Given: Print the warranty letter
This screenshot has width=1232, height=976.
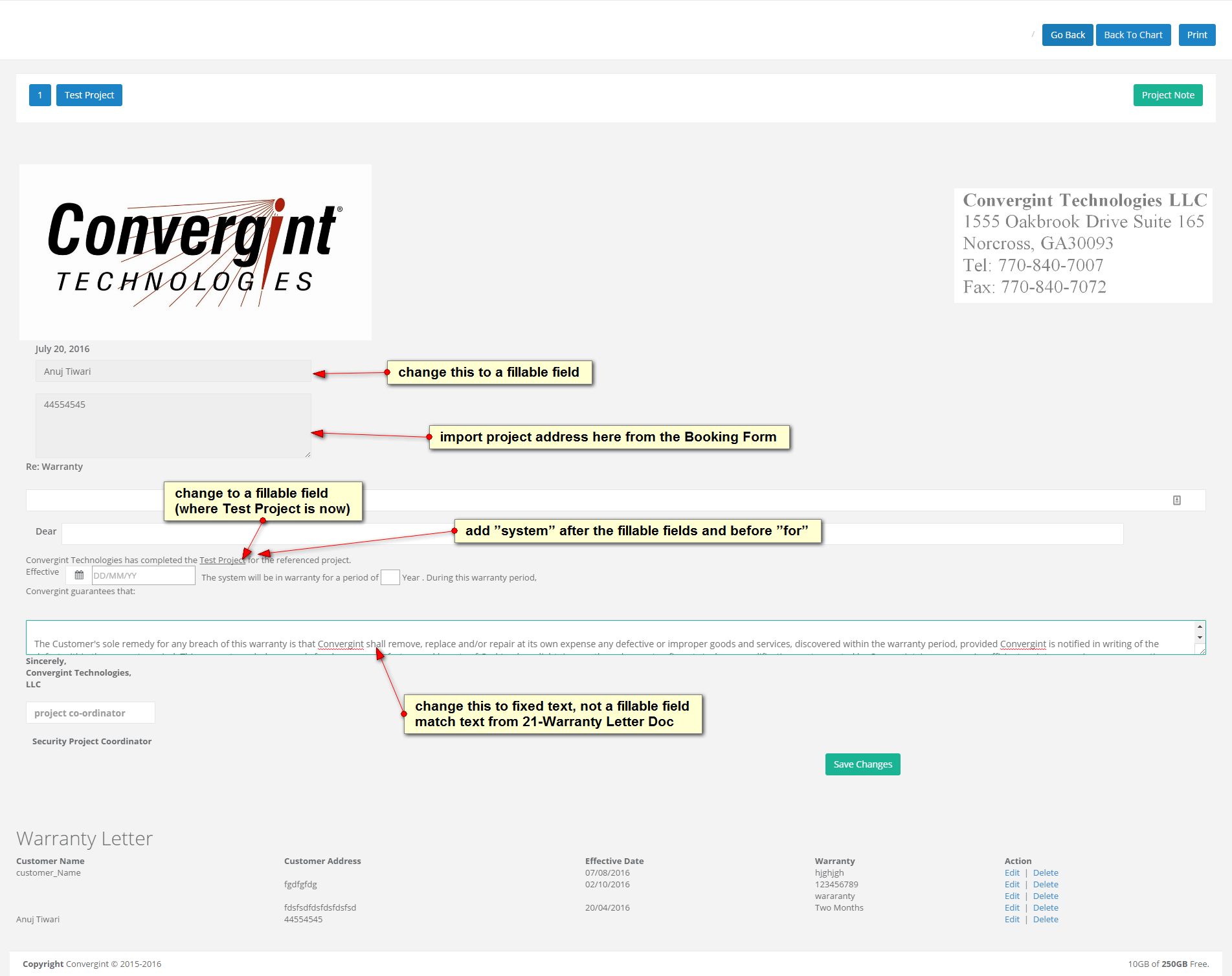Looking at the screenshot, I should click(x=1197, y=35).
